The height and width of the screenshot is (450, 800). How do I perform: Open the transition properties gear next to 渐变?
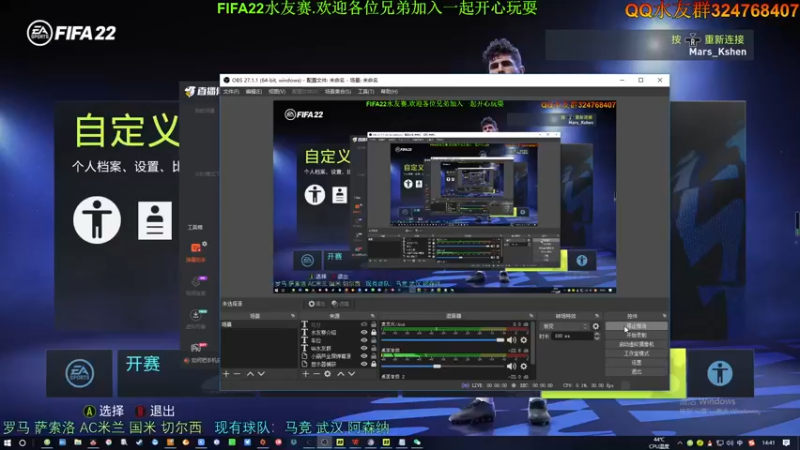click(x=595, y=326)
